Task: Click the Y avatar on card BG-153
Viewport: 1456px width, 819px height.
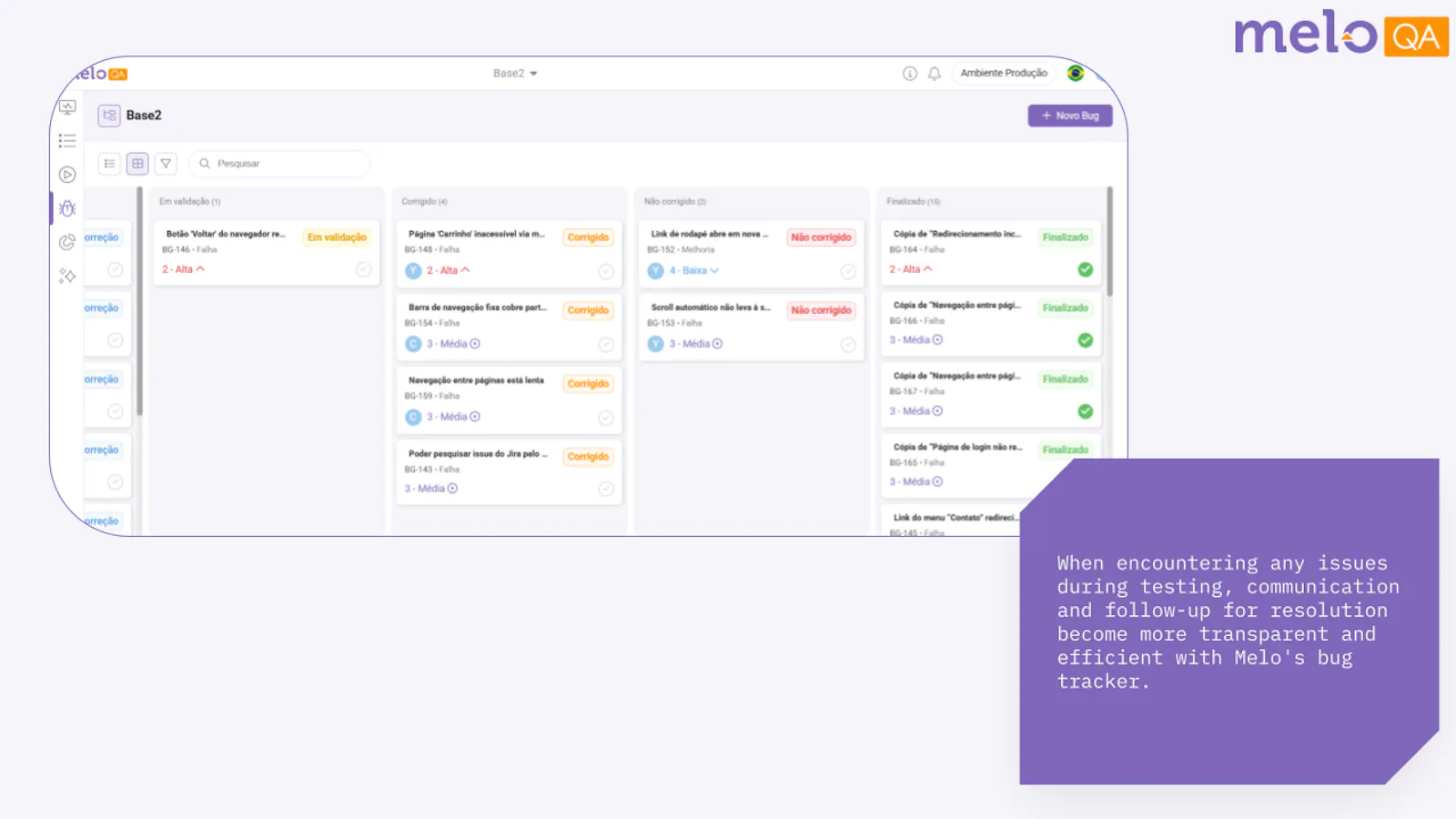Action: [x=655, y=344]
